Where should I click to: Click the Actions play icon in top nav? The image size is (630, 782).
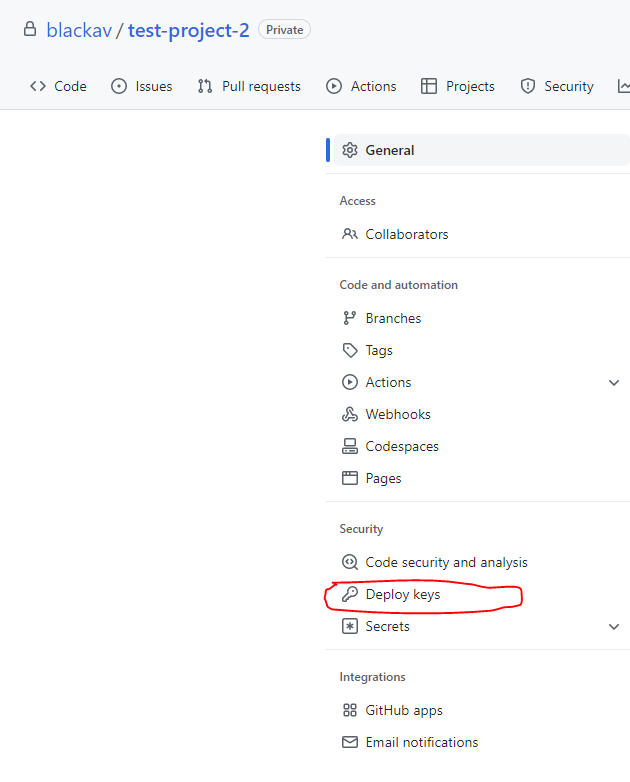pyautogui.click(x=334, y=86)
